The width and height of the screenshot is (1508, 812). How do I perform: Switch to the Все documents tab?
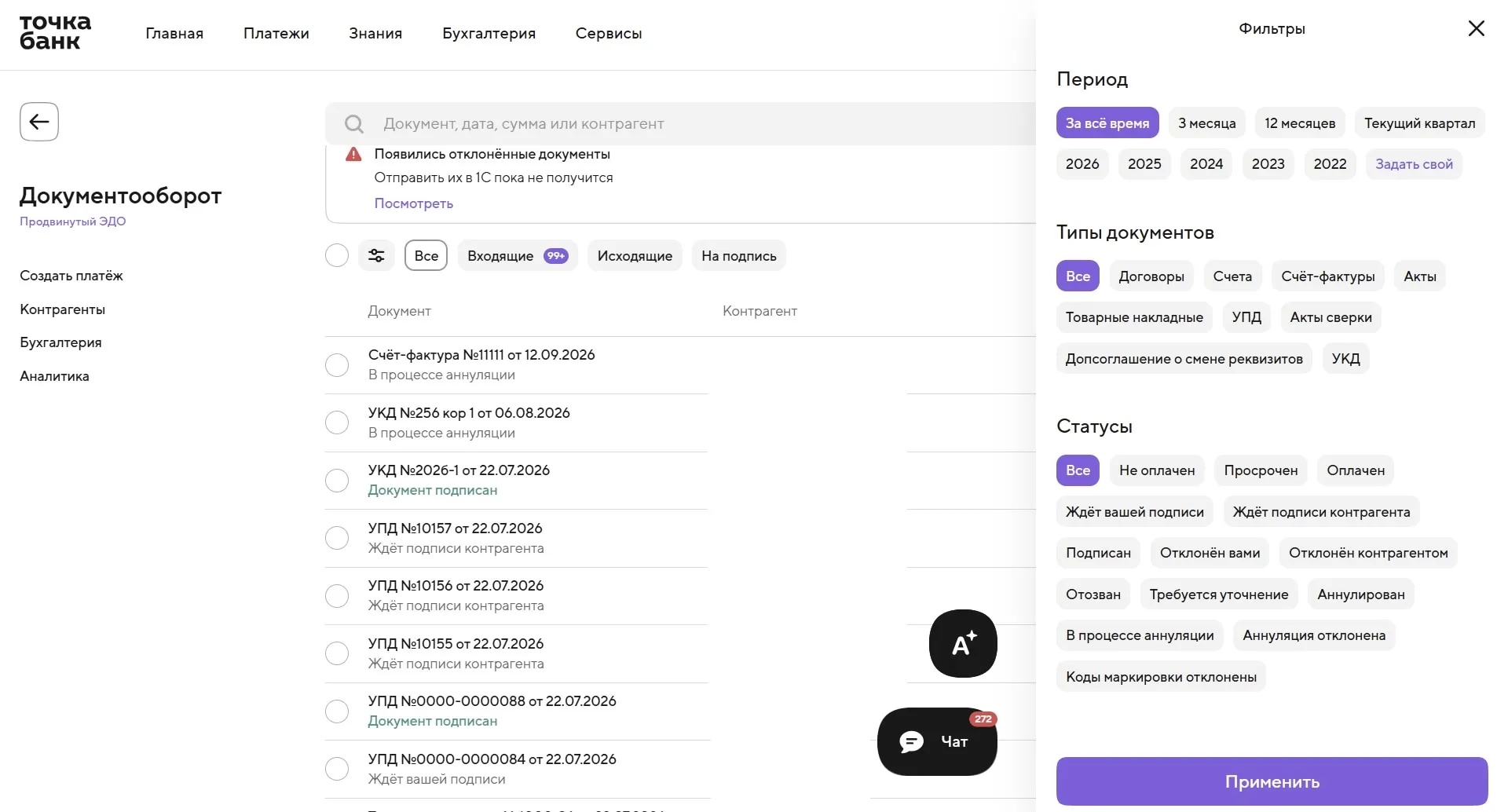pyautogui.click(x=426, y=255)
